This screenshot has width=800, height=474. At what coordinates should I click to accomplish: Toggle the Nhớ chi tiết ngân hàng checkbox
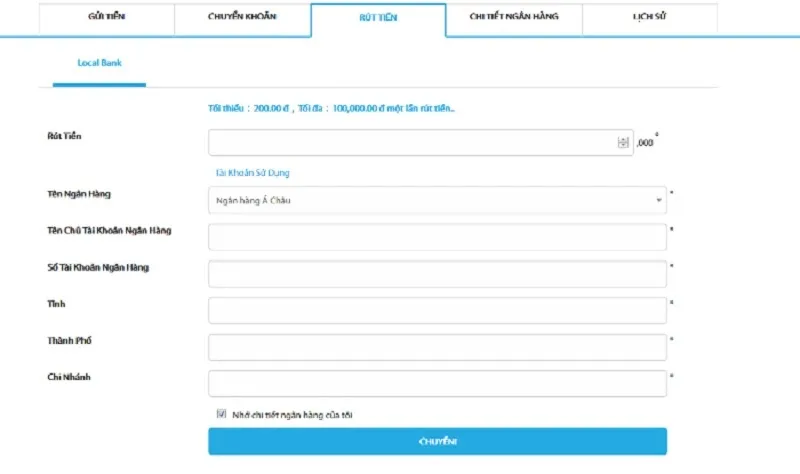coord(221,414)
